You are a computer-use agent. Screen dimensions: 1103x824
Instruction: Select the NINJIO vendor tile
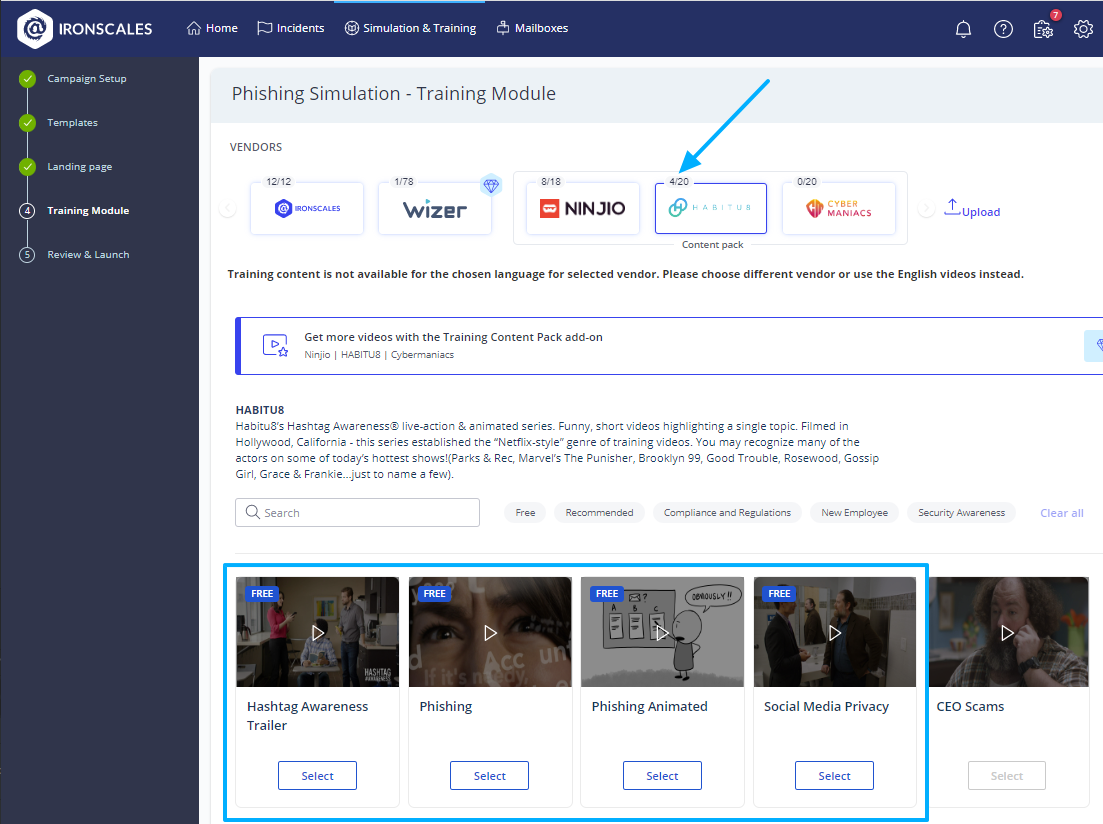[582, 208]
